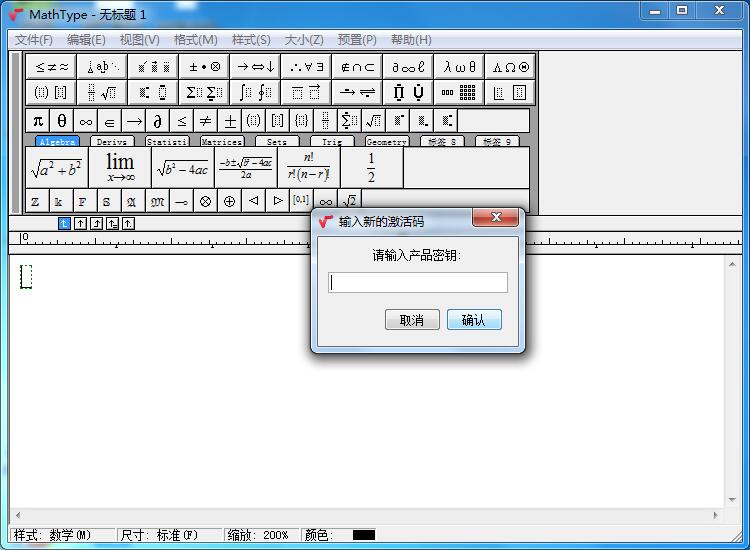Screen dimensions: 750x550
Task: Open the 文件(F) menu
Action: (33, 40)
